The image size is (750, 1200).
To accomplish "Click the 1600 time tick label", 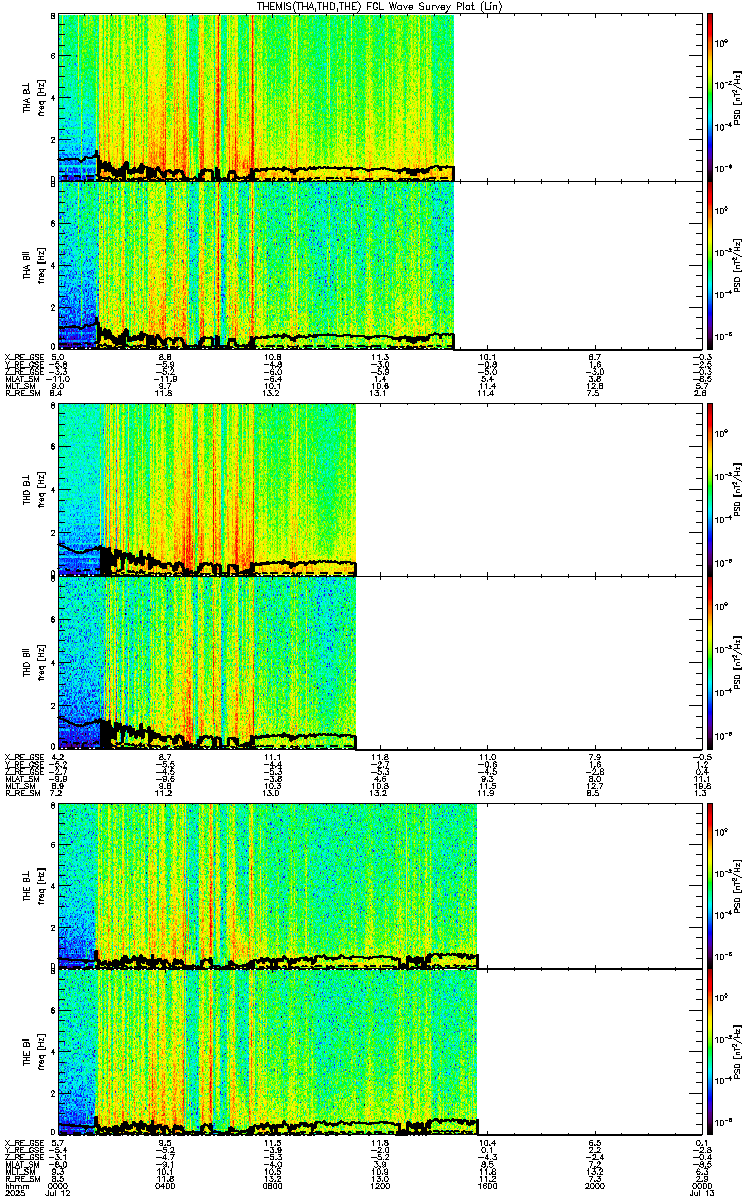I will (487, 1186).
